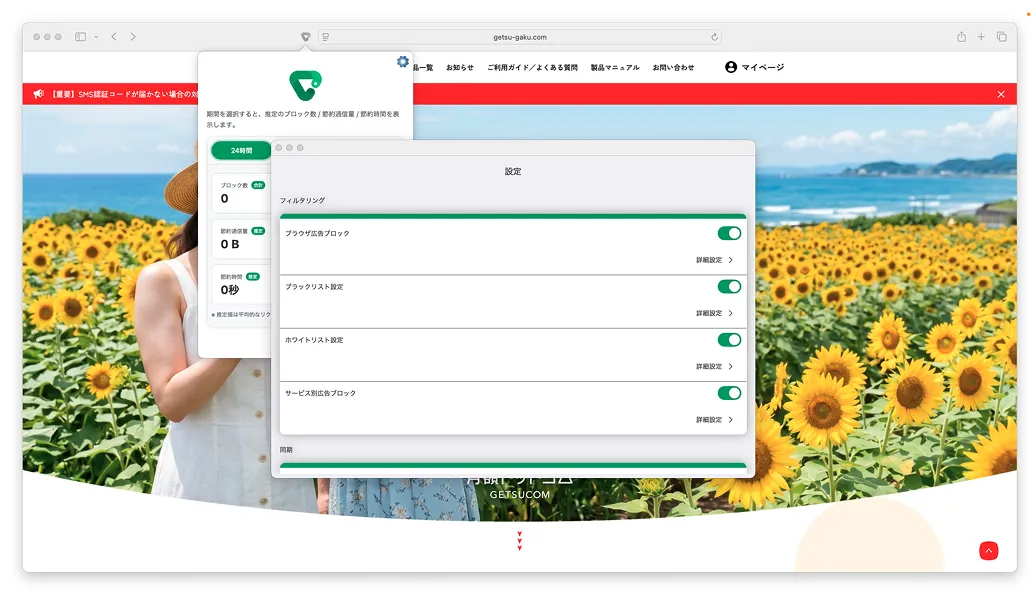Screen dimensions: 1033x602
Task: Reload the page with refresh icon
Action: pyautogui.click(x=714, y=37)
